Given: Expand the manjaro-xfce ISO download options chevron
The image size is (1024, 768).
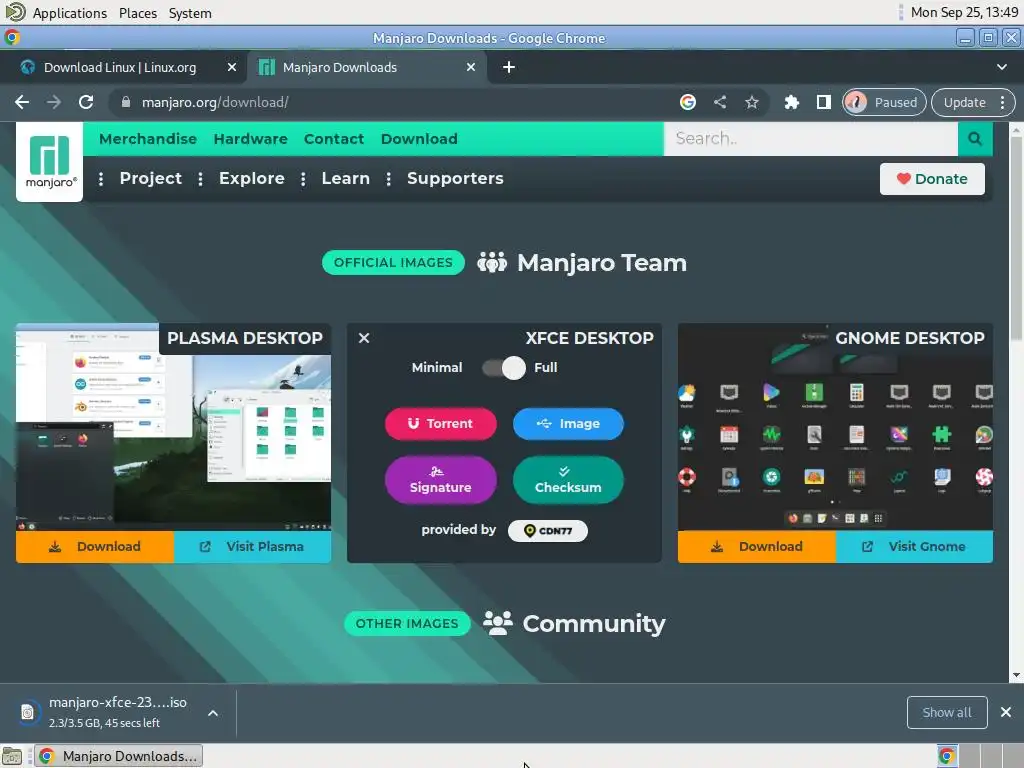Looking at the screenshot, I should tap(213, 713).
